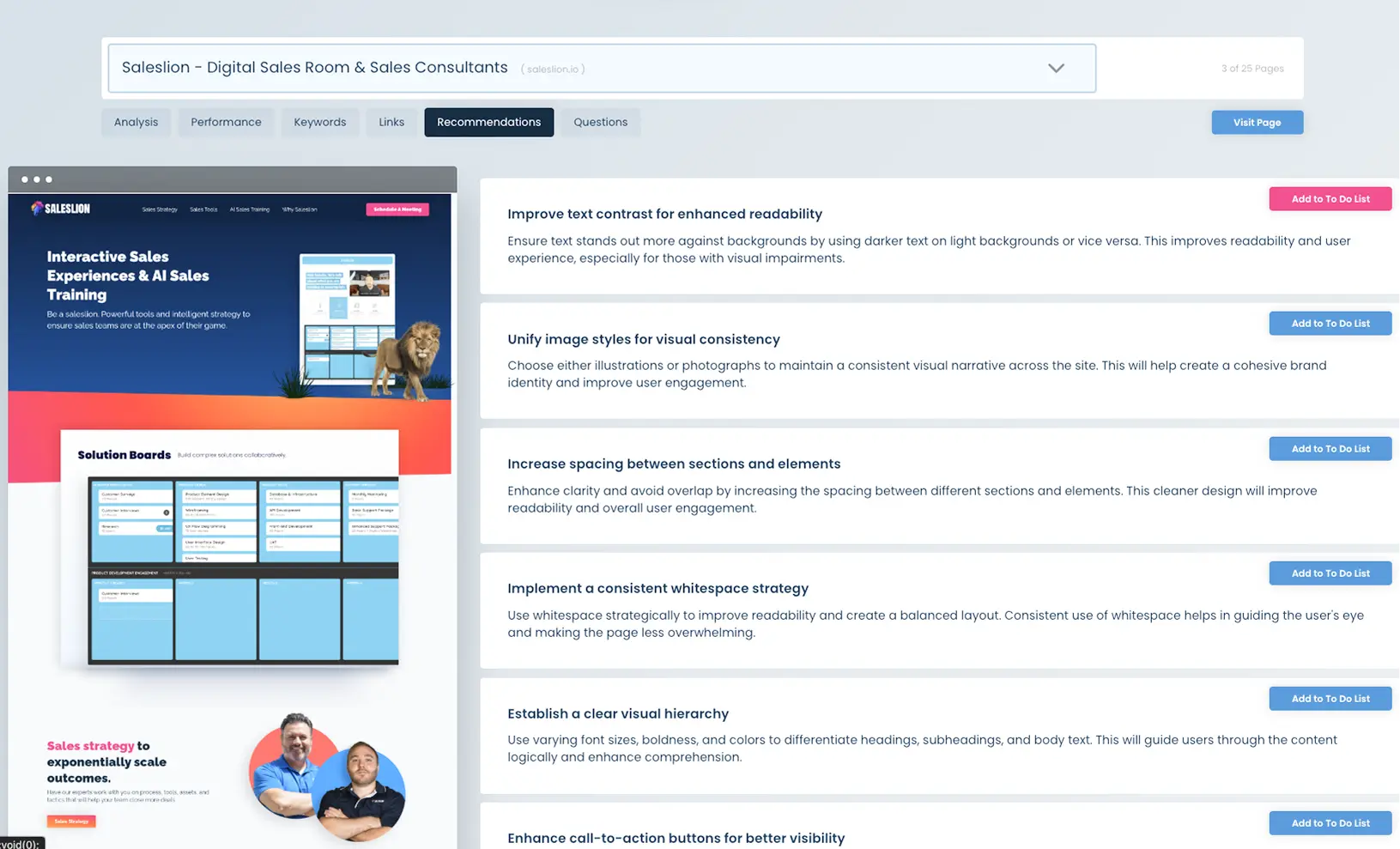Click Sales Strategy in preview navigation
The image size is (1400, 849).
pos(160,209)
